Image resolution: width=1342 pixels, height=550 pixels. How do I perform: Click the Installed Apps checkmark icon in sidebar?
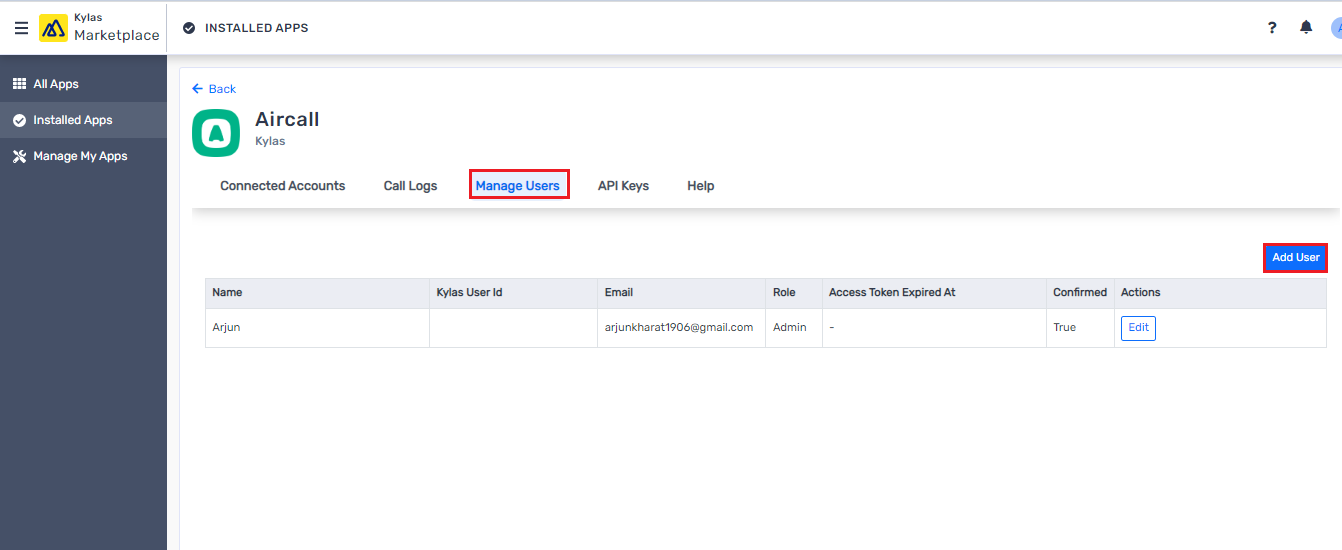(x=19, y=120)
